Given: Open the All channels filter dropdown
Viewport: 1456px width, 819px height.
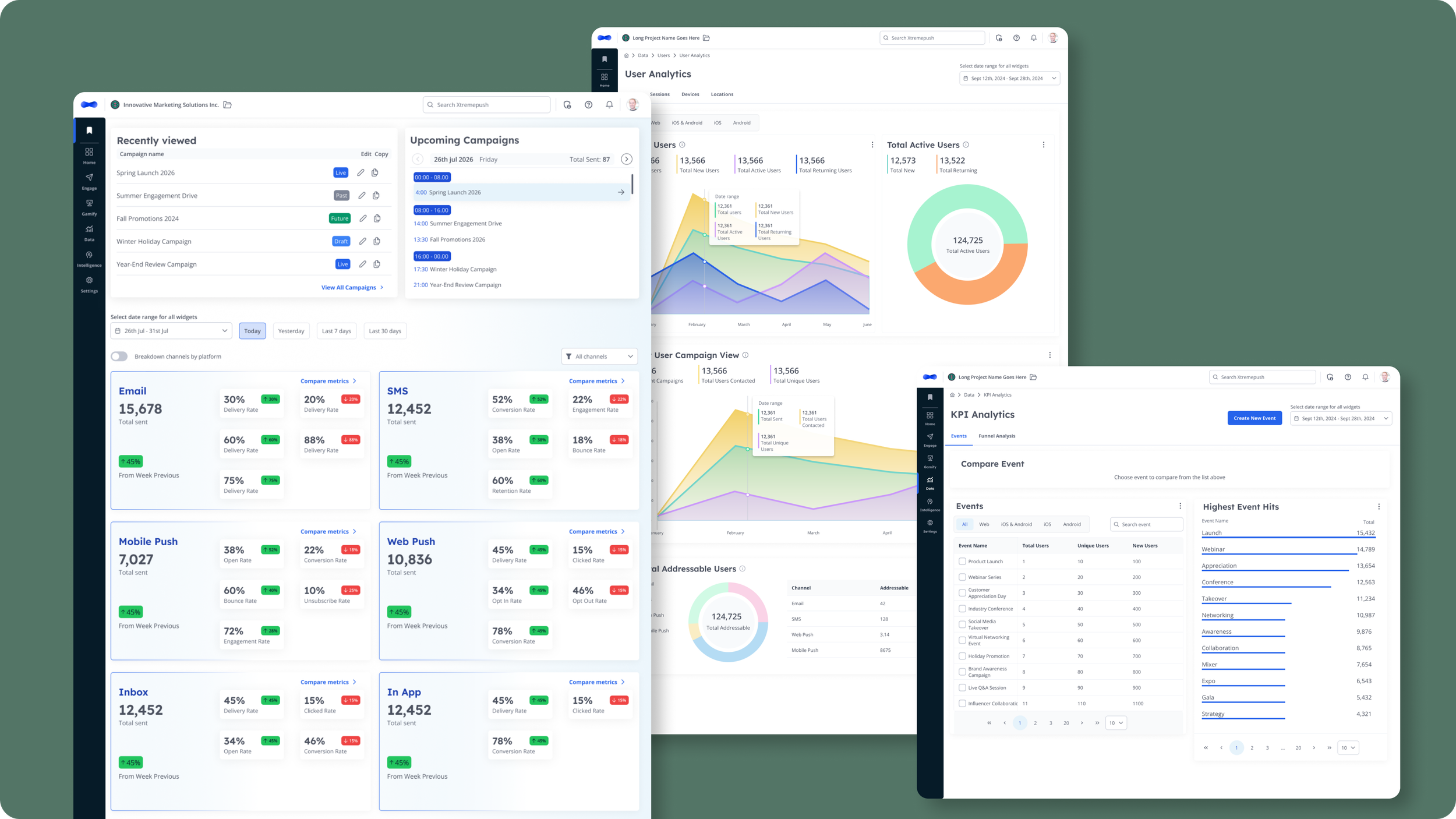Looking at the screenshot, I should tap(599, 356).
